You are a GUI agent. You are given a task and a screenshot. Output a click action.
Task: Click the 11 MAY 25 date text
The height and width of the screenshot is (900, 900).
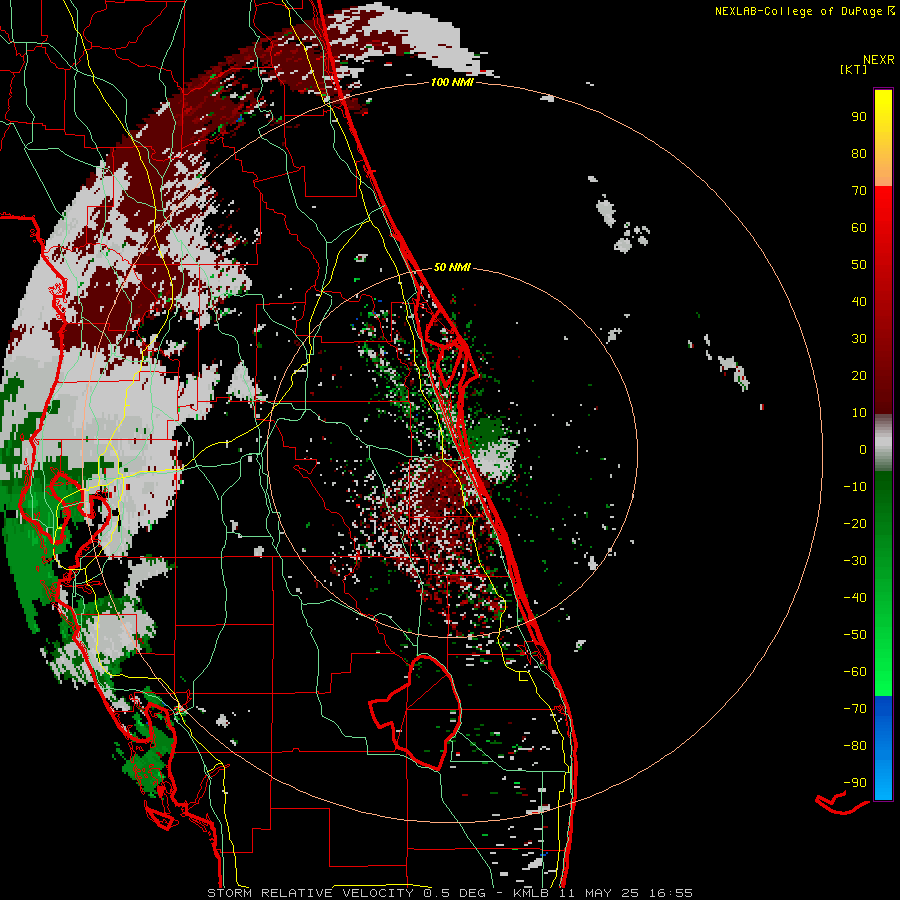coord(600,893)
